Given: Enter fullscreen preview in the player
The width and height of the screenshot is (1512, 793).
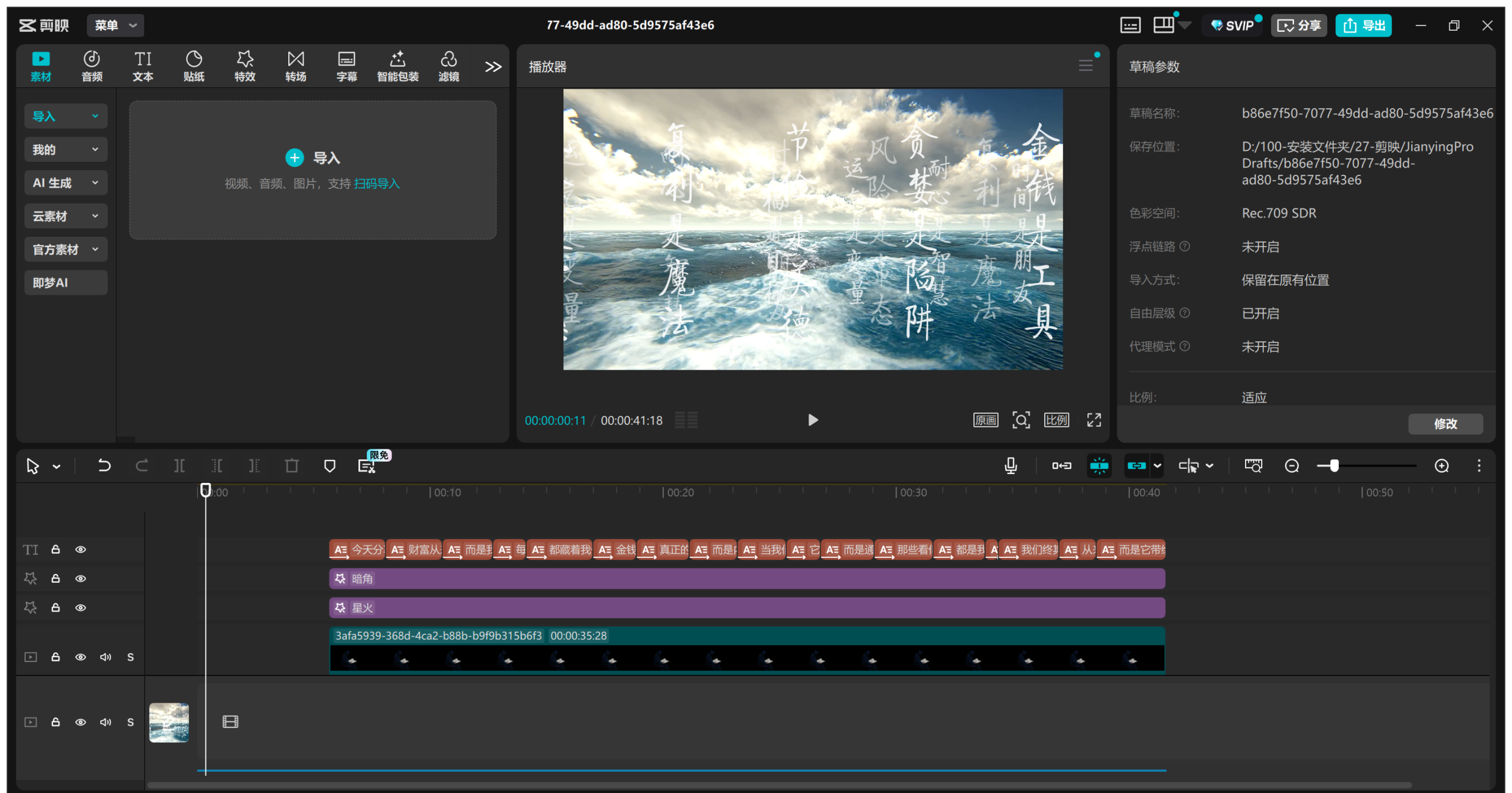Looking at the screenshot, I should (1094, 420).
